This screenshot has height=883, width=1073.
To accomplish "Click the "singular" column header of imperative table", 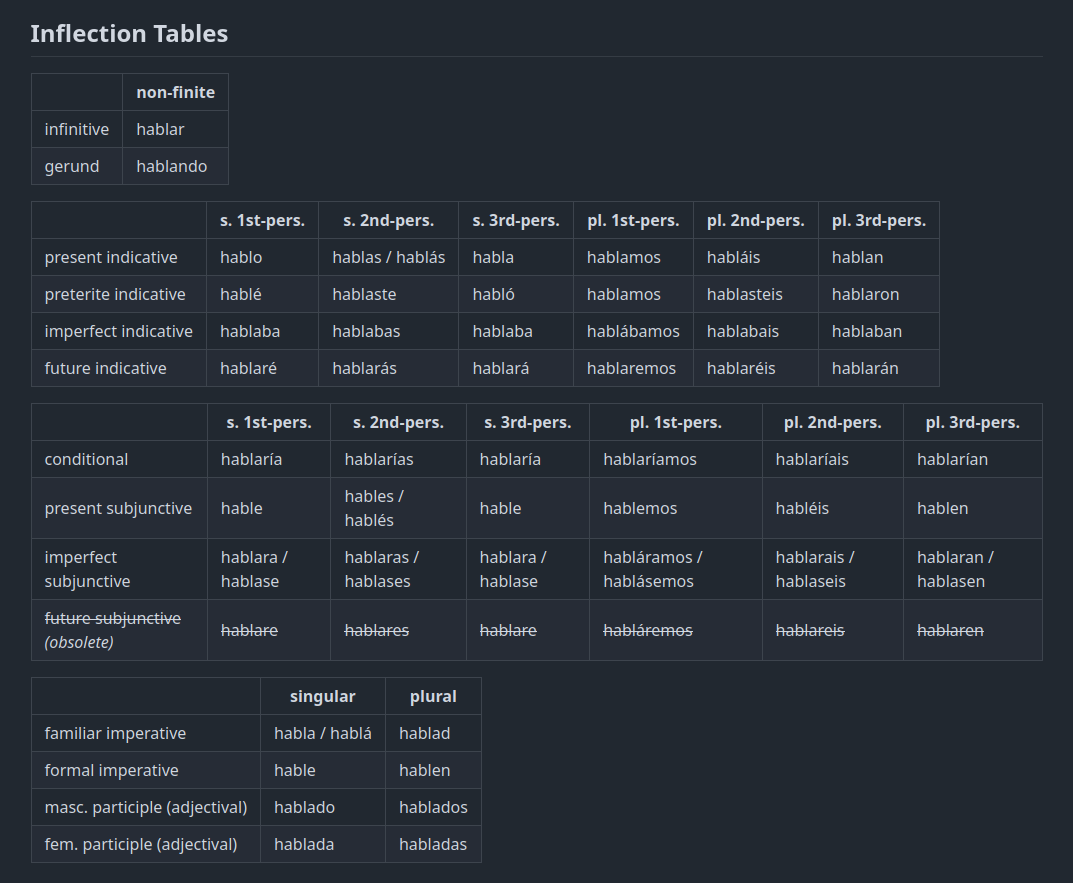I will click(x=322, y=696).
